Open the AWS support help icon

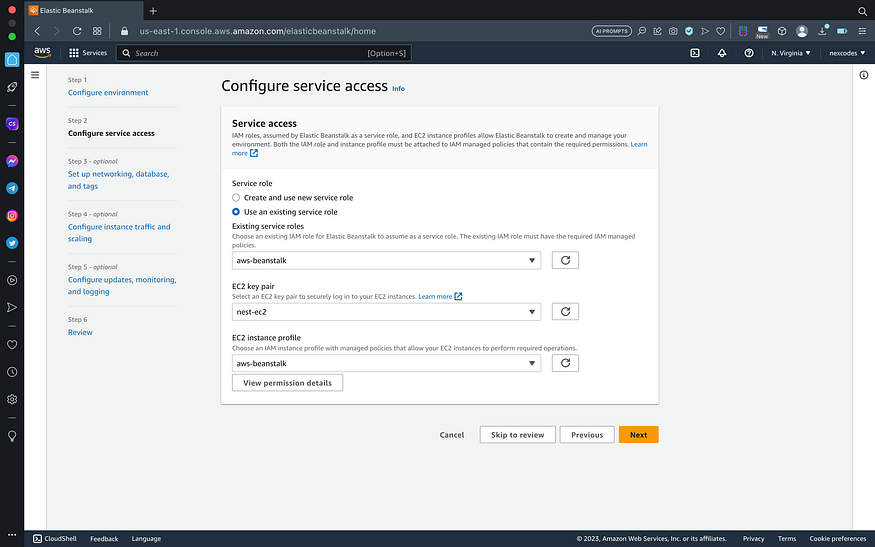pyautogui.click(x=749, y=53)
